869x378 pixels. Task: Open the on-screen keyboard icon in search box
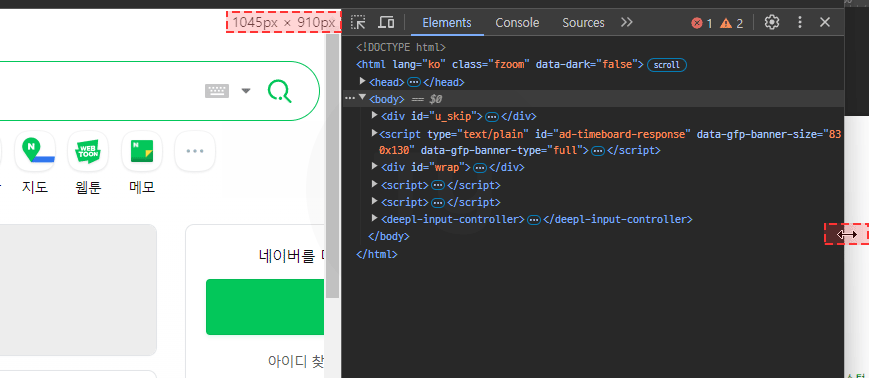[x=217, y=91]
